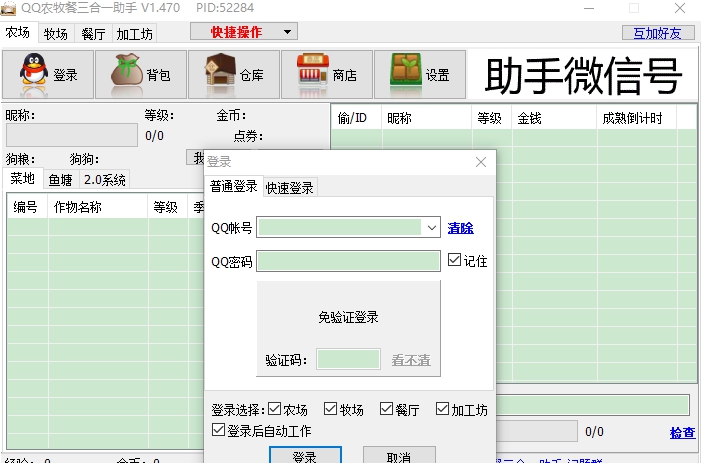Screen dimensions: 704x463
Task: Click the 看不清 captcha refresh link
Action: pos(411,360)
